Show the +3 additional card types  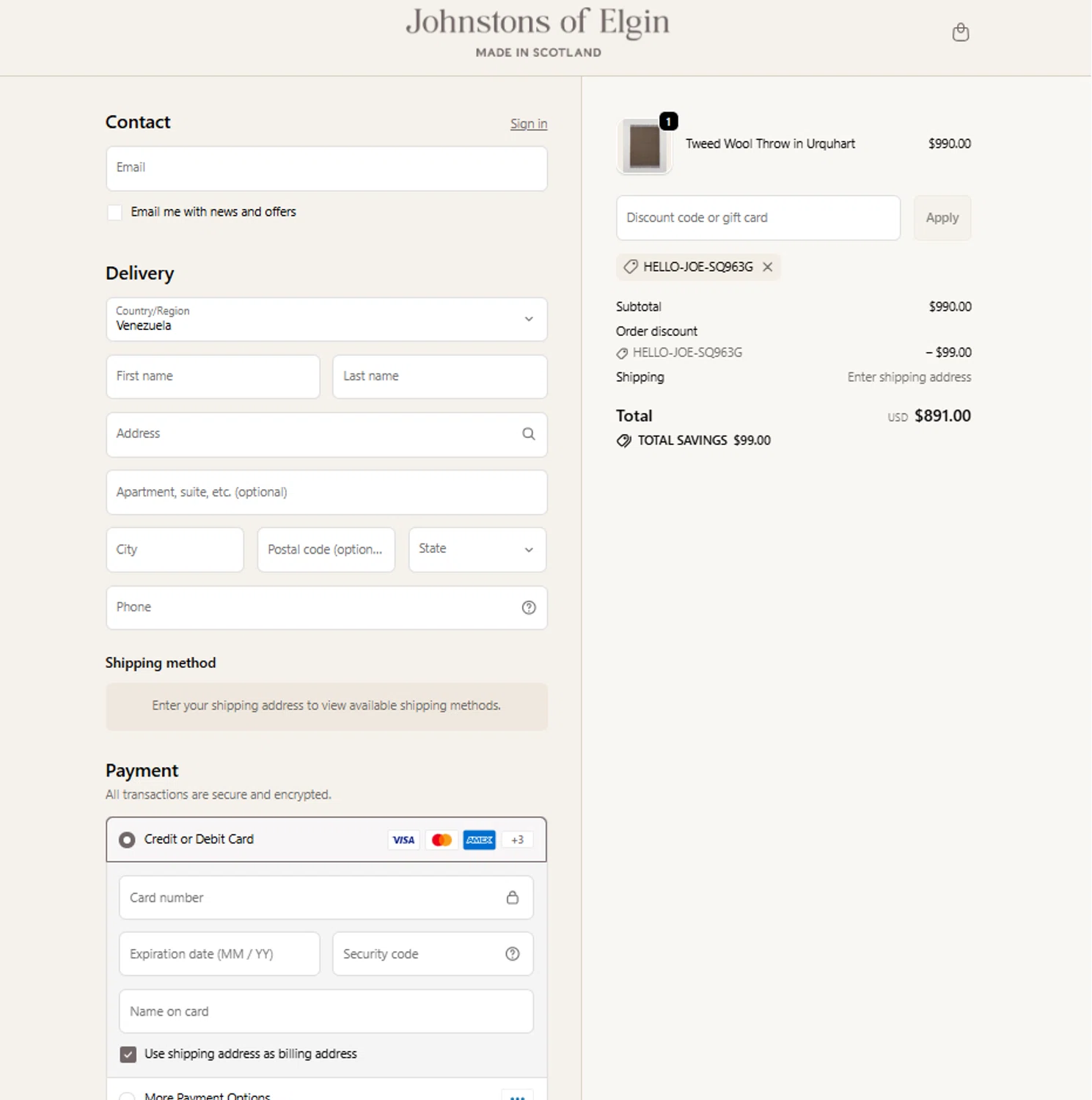click(518, 840)
